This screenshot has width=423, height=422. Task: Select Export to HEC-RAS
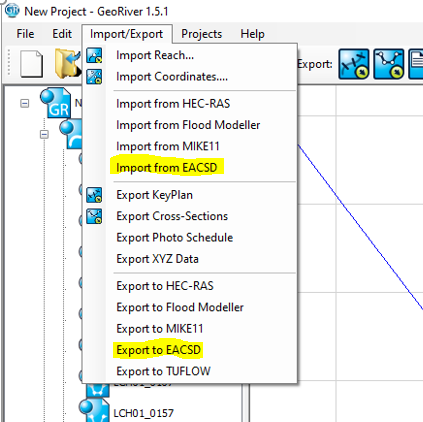[189, 286]
